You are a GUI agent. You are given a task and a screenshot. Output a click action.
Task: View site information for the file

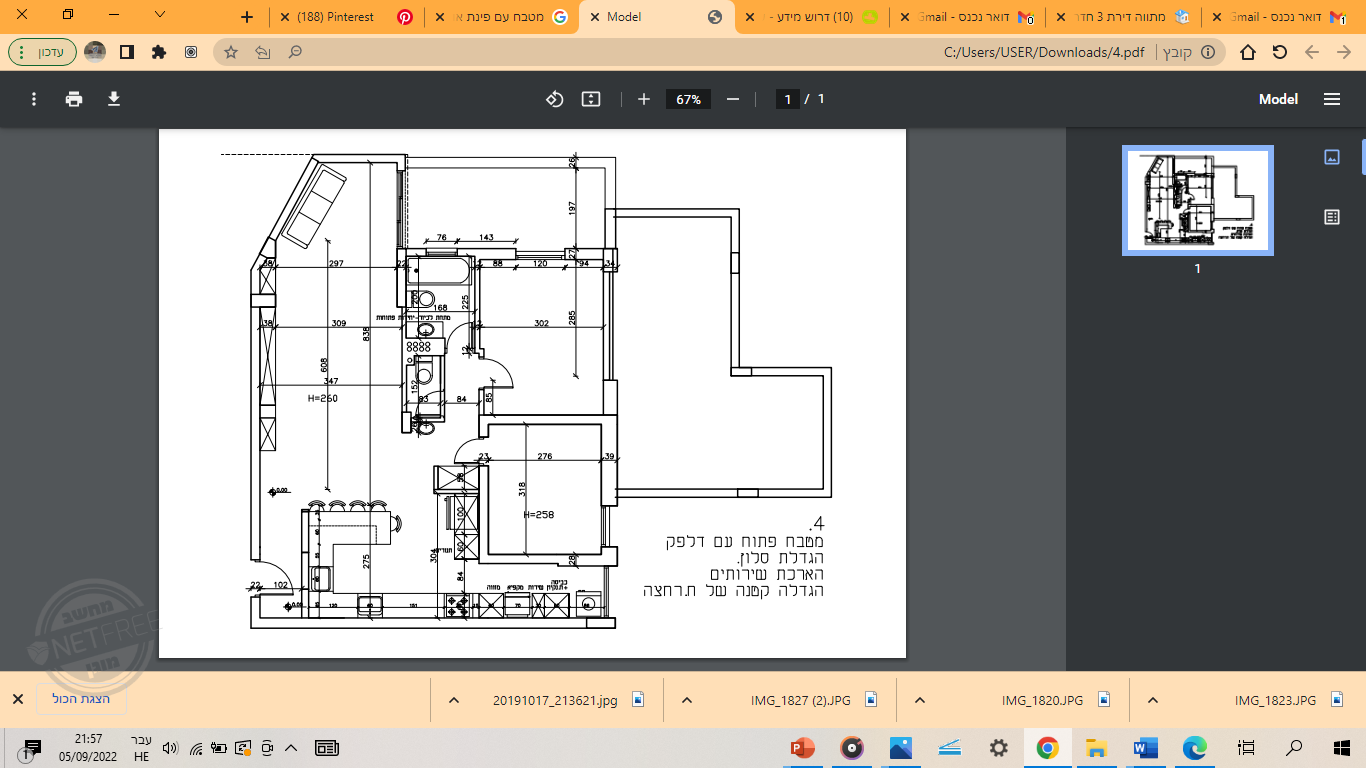(x=1208, y=52)
